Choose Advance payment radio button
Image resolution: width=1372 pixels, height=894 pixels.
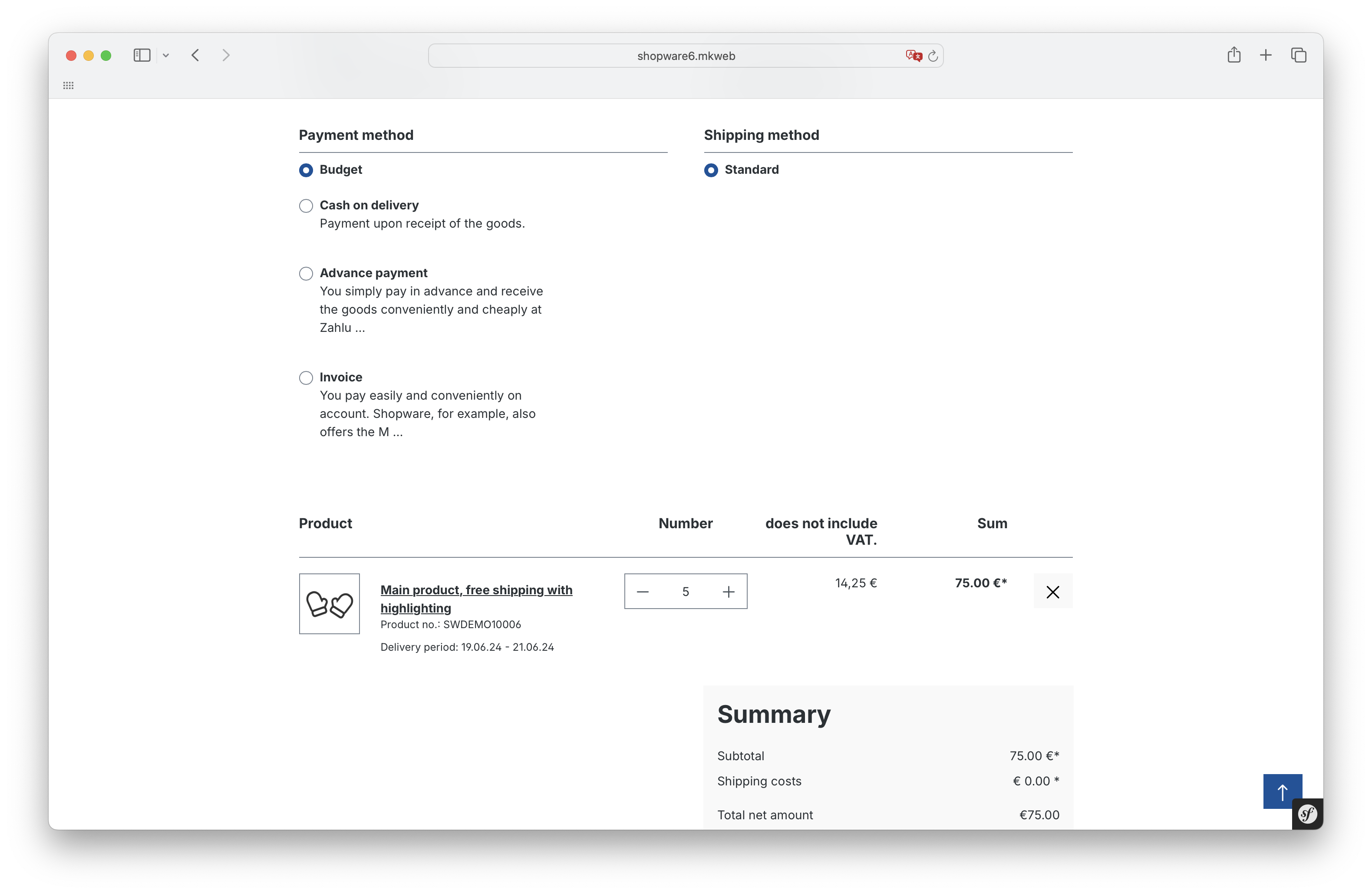click(306, 273)
